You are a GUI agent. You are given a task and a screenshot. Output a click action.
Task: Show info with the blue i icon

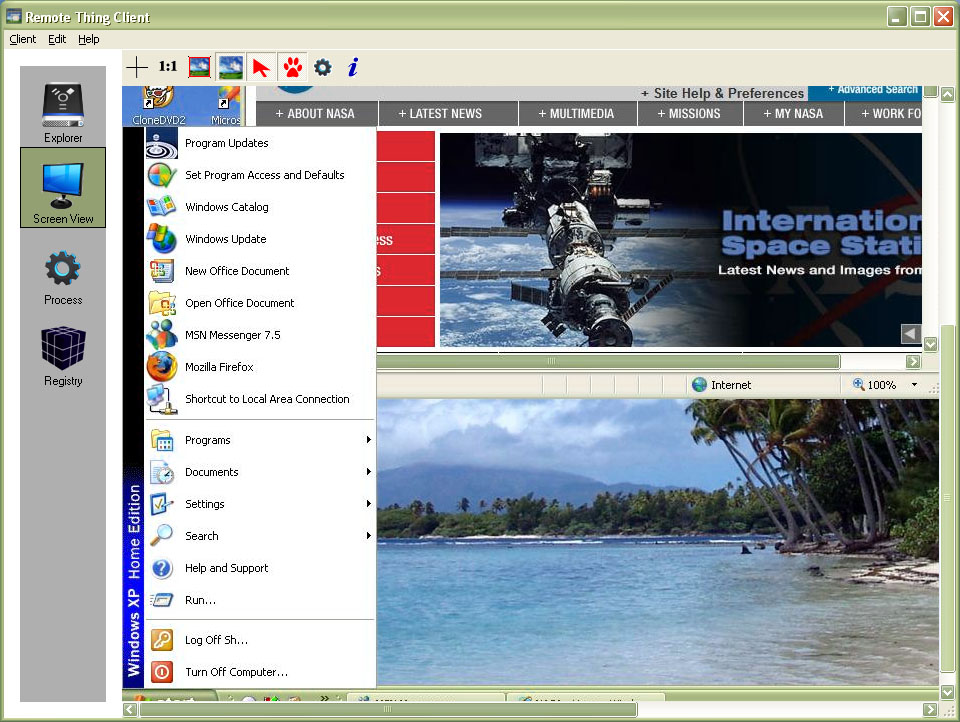point(353,67)
